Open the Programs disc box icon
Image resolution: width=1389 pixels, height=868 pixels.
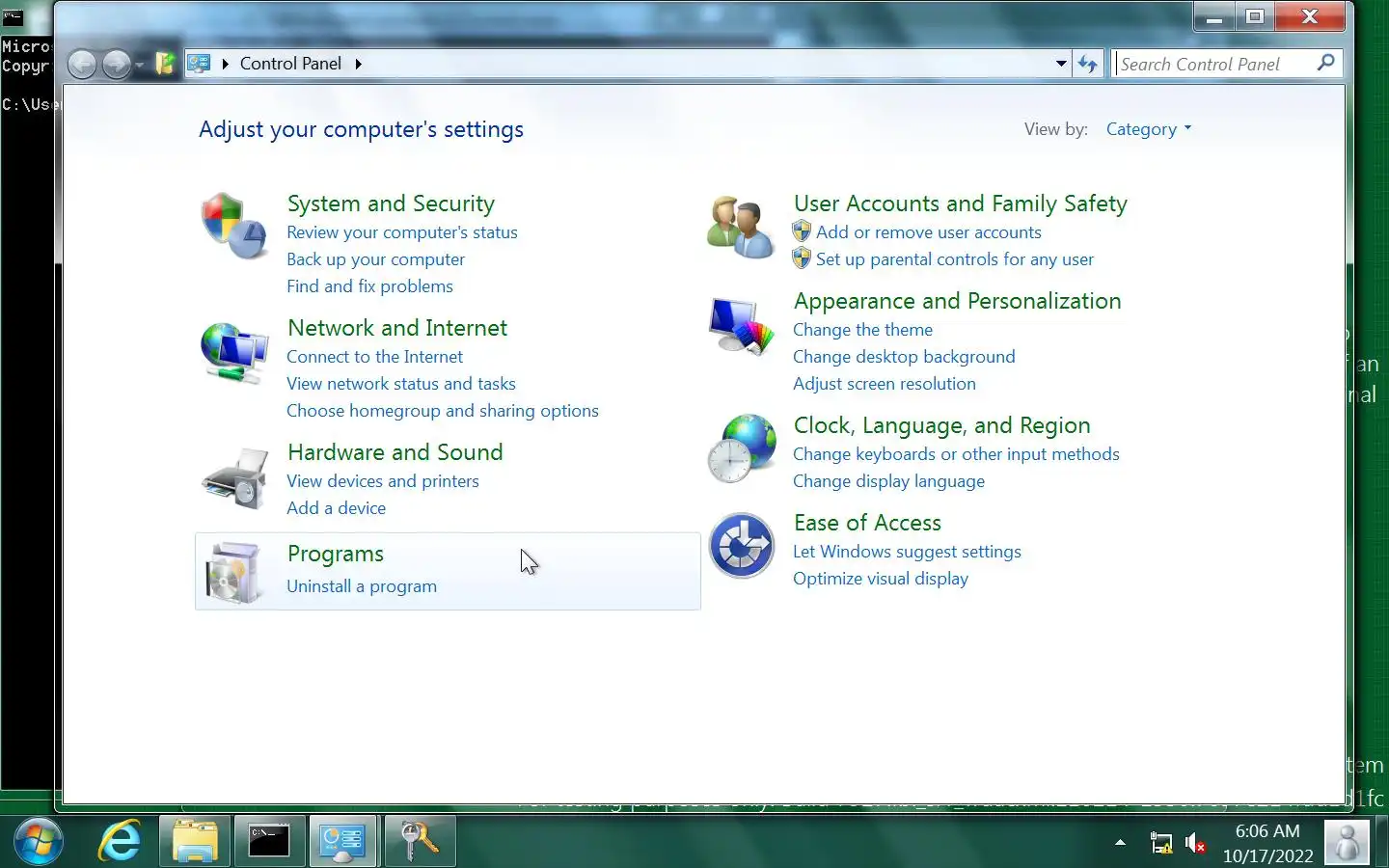pos(234,572)
